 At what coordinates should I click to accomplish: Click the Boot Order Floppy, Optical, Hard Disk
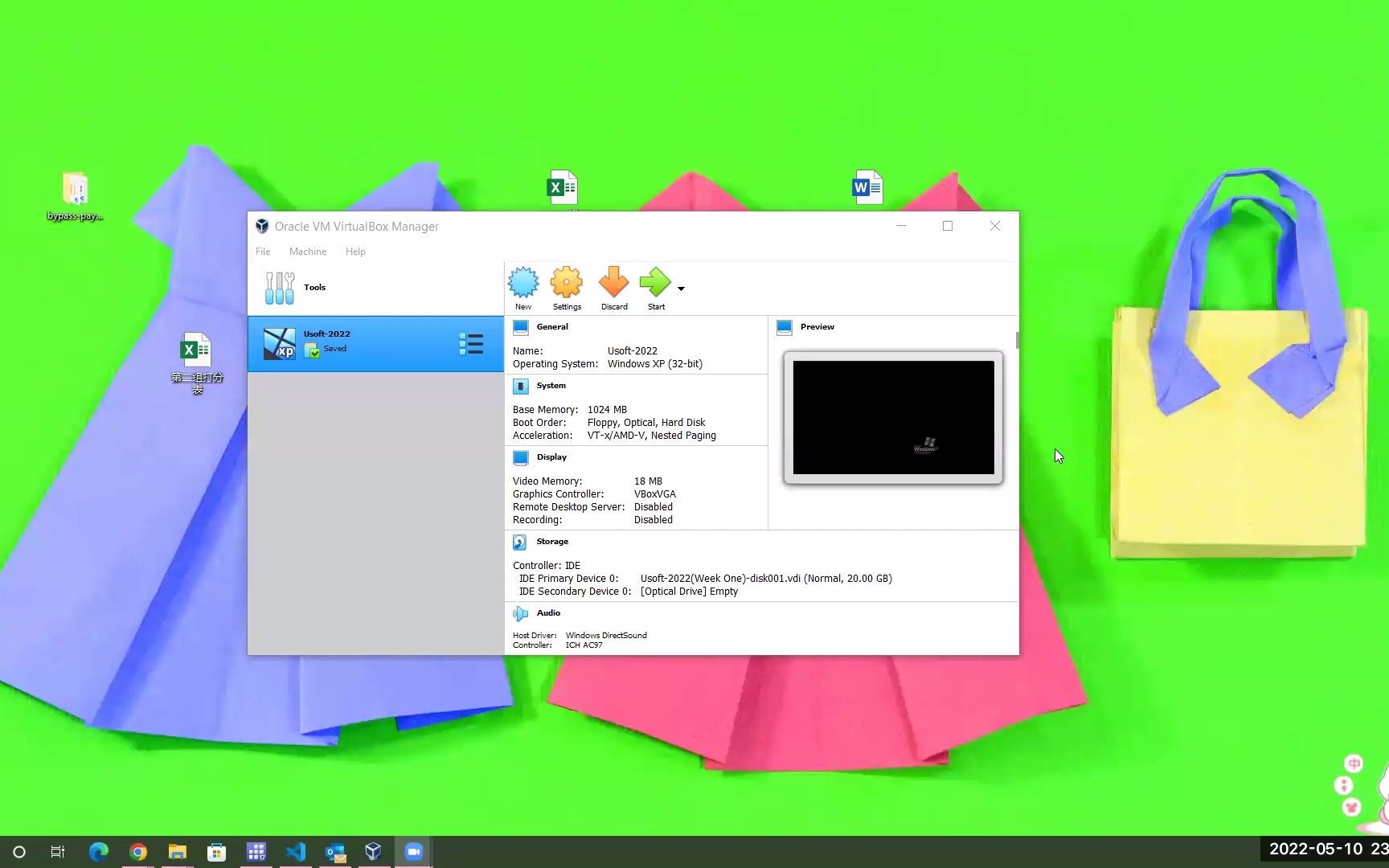646,423
